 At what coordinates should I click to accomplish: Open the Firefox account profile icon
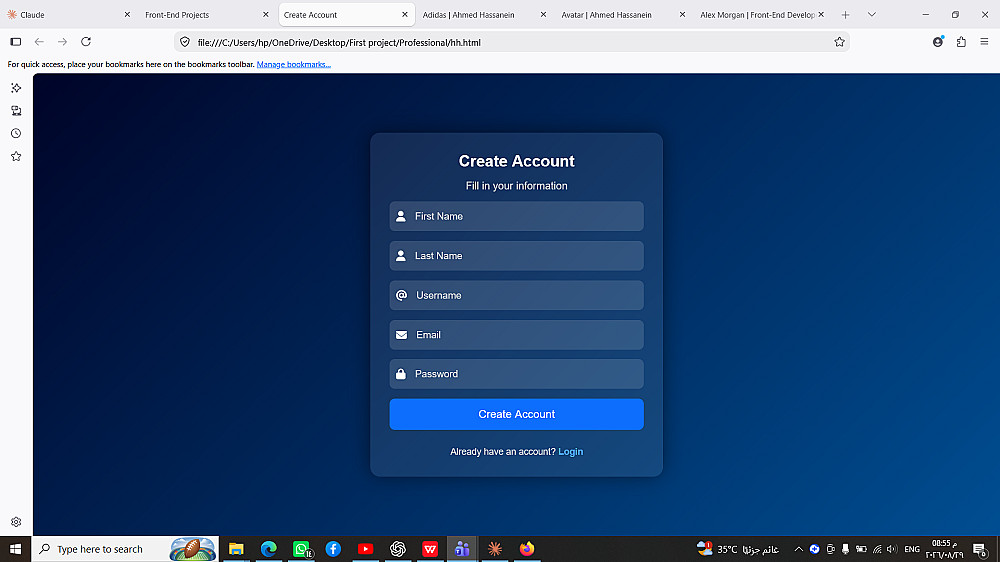(938, 42)
